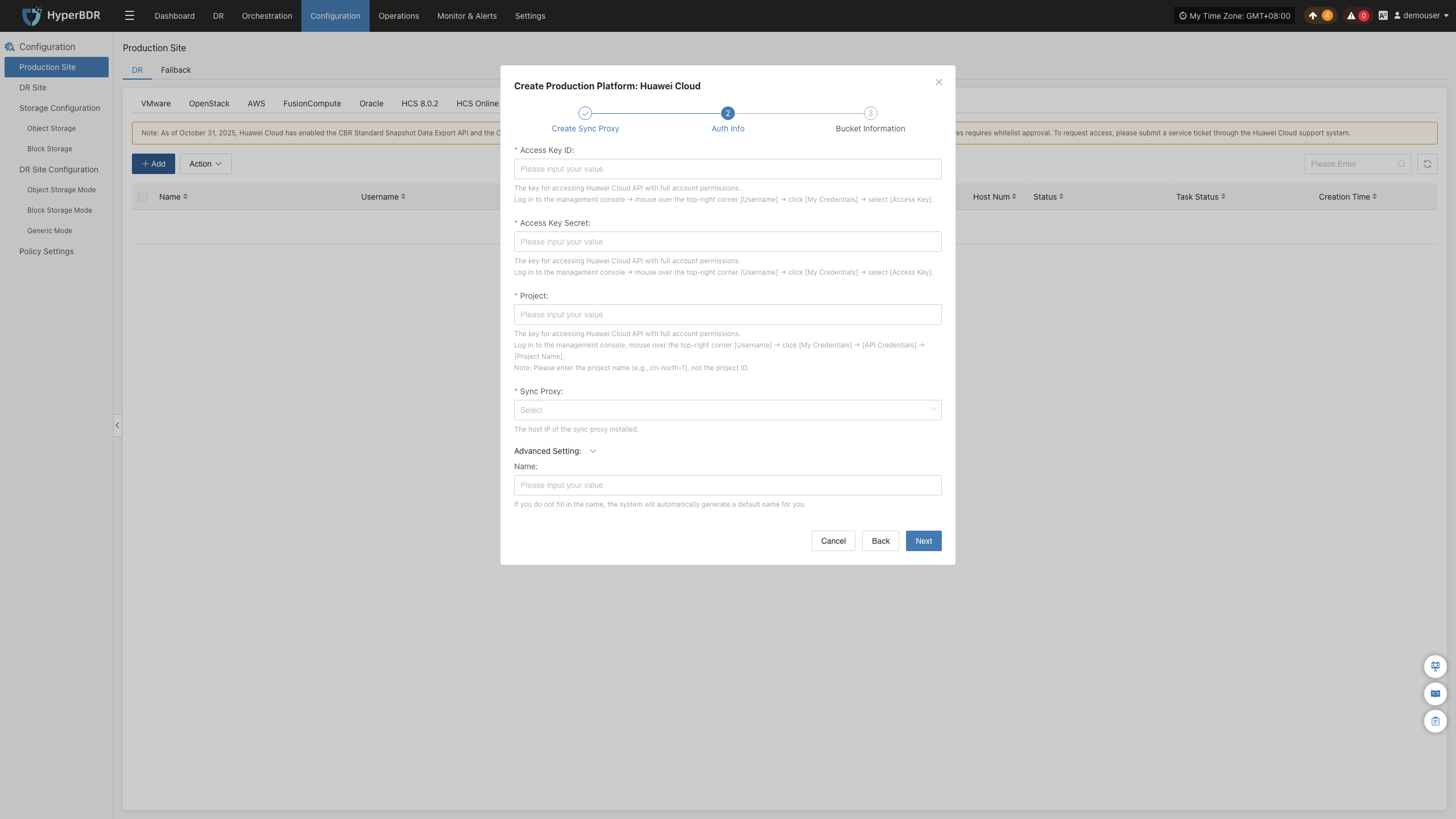Close the Create Production Platform dialog
Viewport: 1456px width, 819px height.
(x=939, y=82)
